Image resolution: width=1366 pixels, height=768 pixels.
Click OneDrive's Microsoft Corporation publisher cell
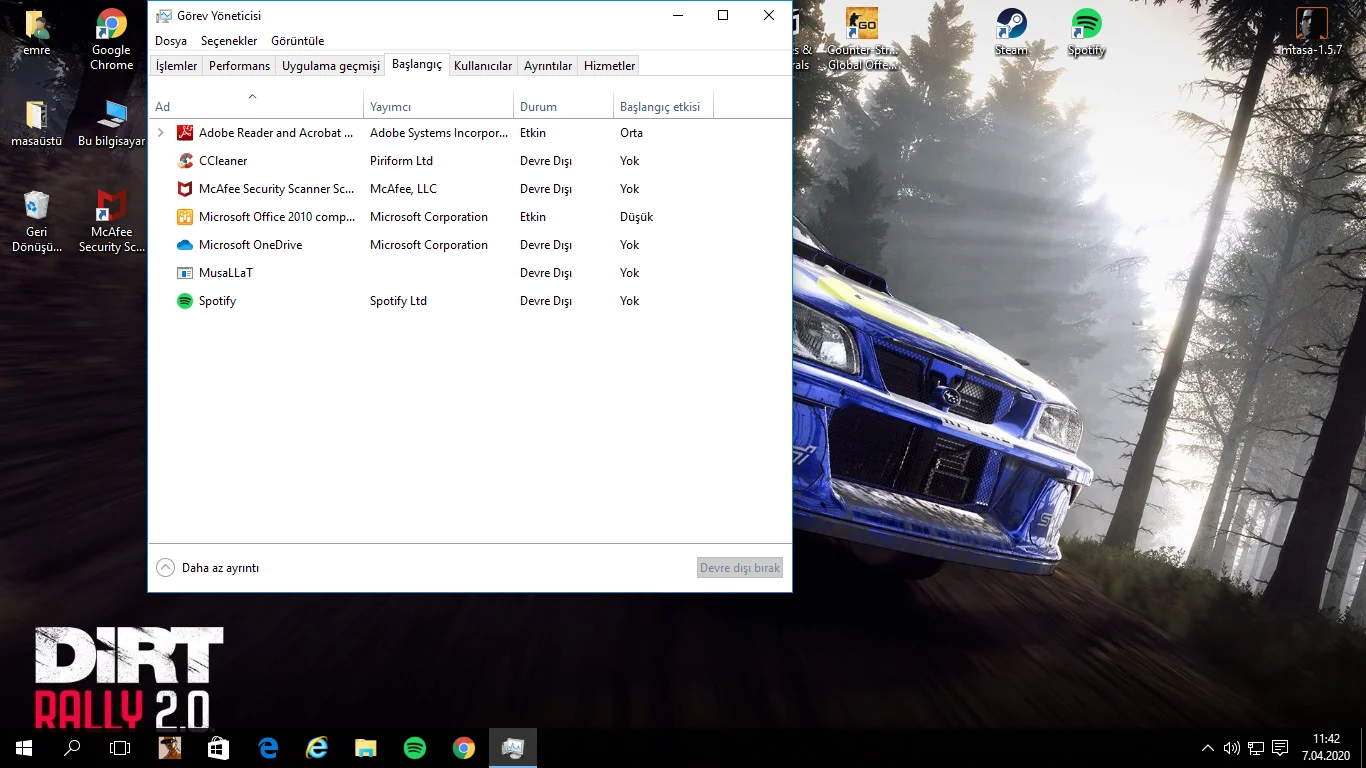(429, 245)
